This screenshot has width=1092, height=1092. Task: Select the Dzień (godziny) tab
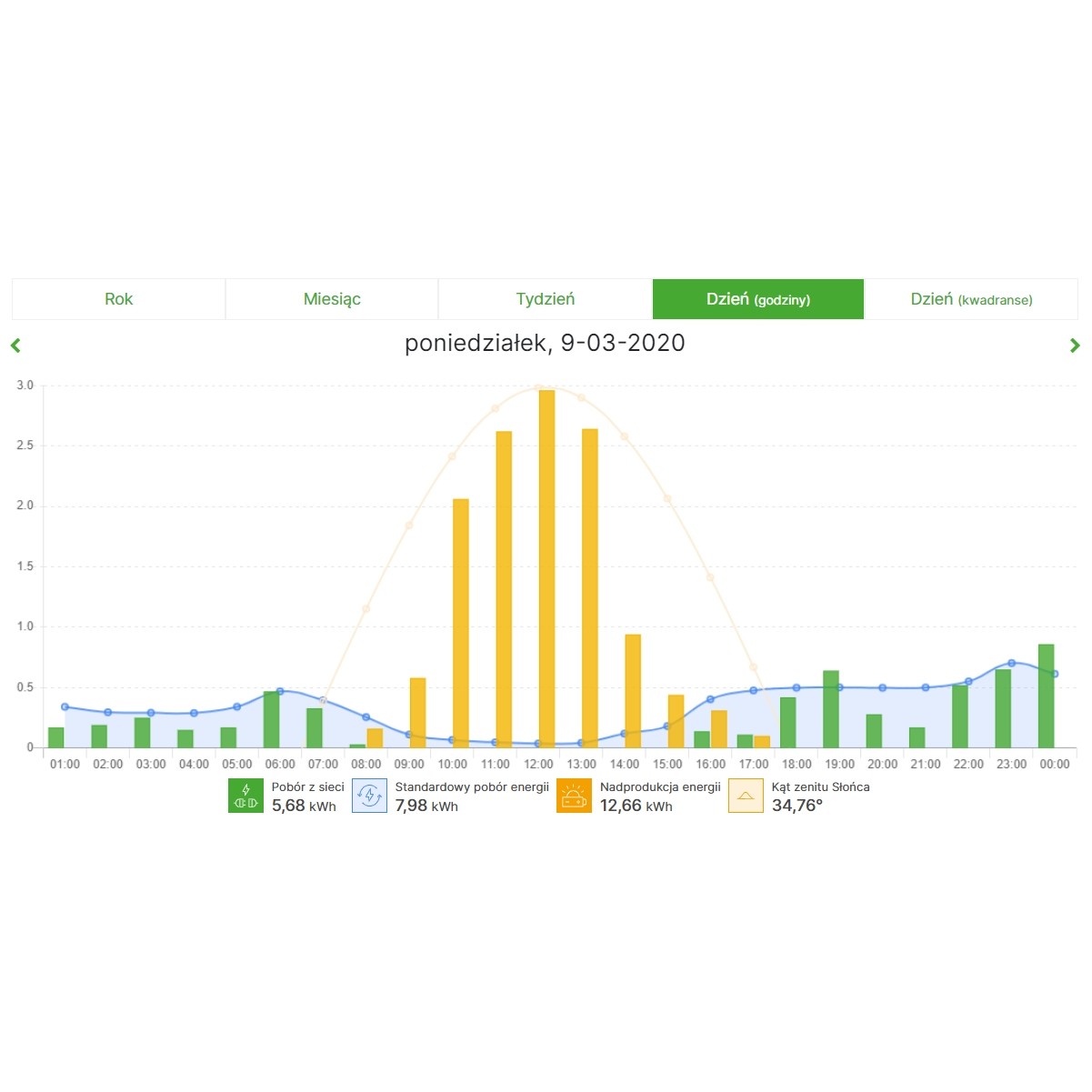(x=758, y=299)
